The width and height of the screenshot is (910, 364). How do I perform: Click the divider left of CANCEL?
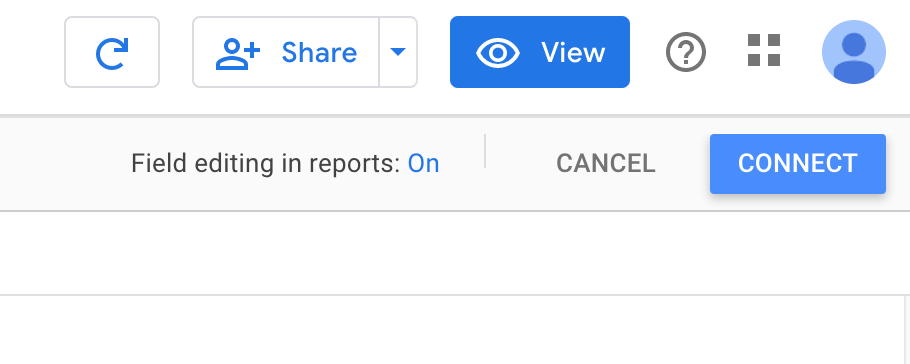click(485, 152)
